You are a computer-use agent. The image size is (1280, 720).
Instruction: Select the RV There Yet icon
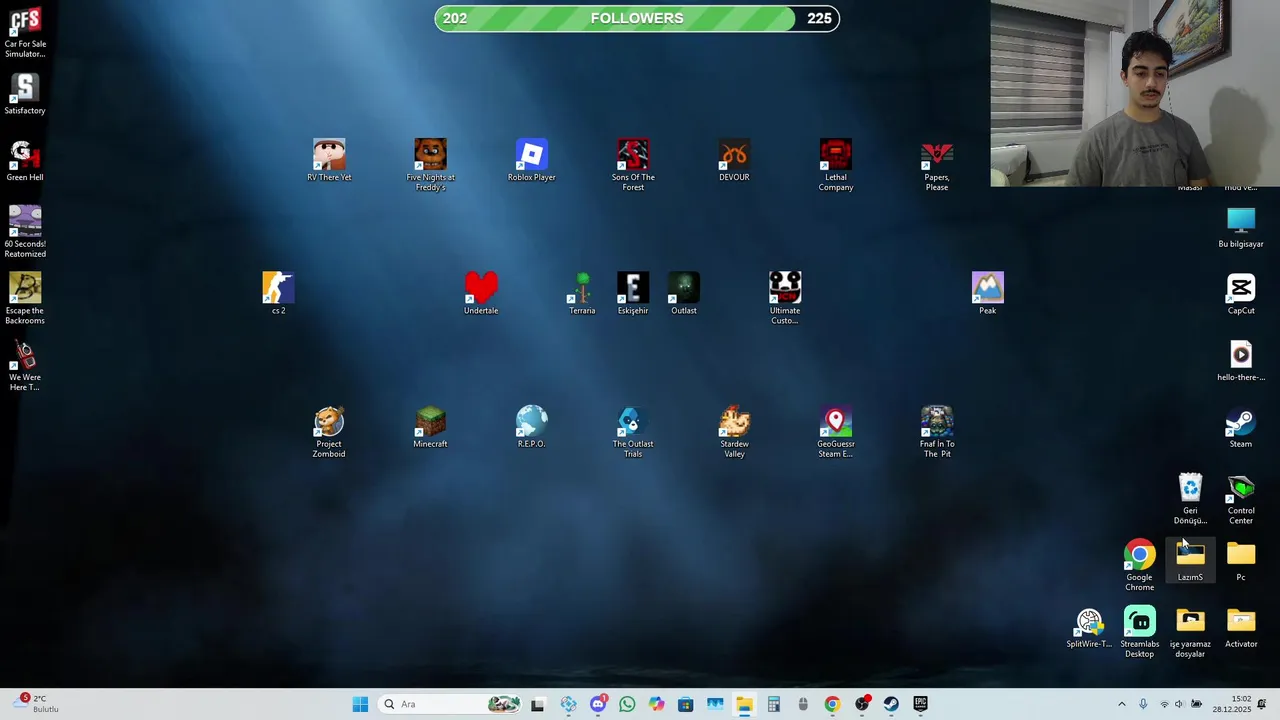click(329, 161)
